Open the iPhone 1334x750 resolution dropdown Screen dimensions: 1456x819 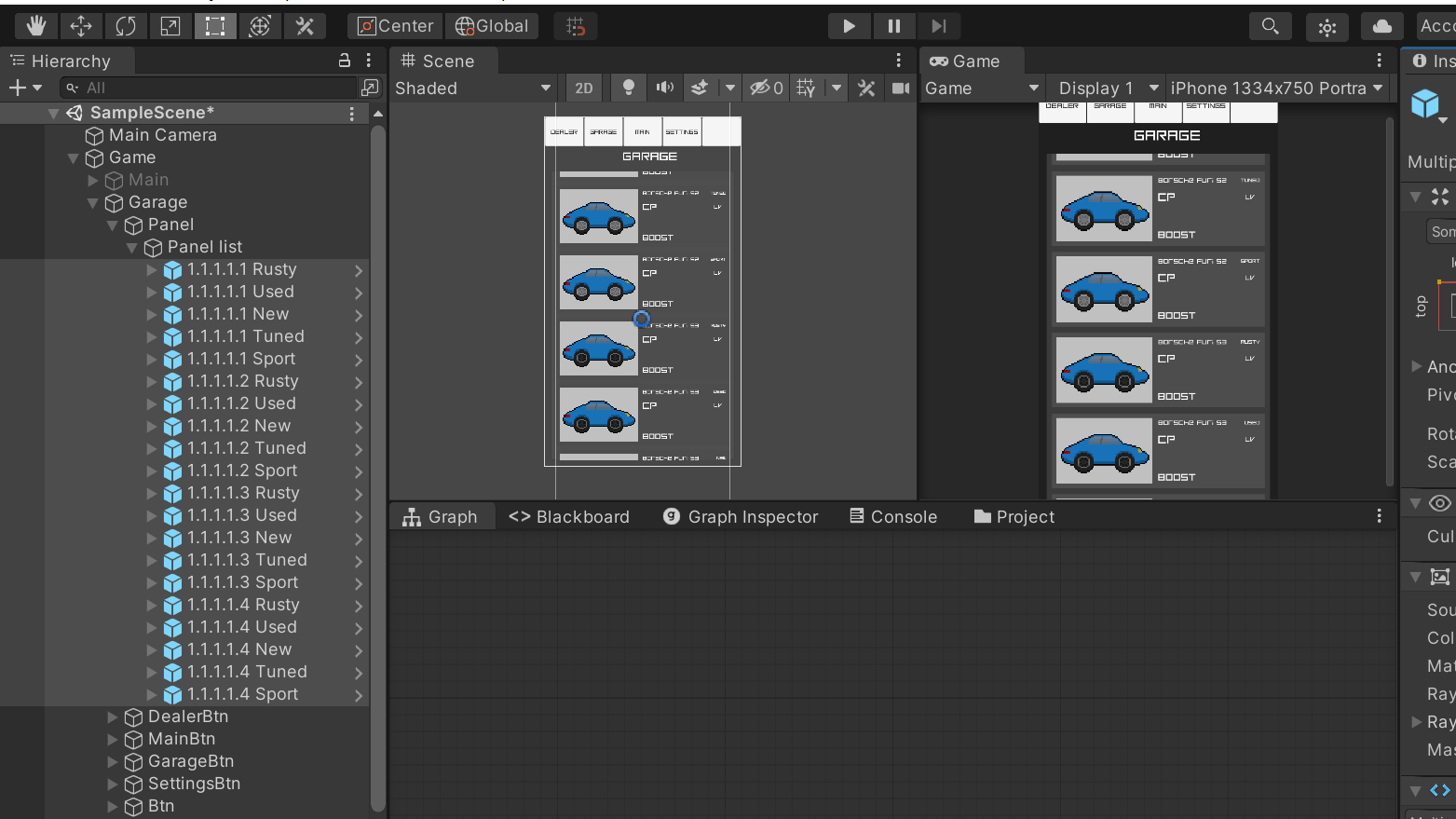(x=1278, y=88)
